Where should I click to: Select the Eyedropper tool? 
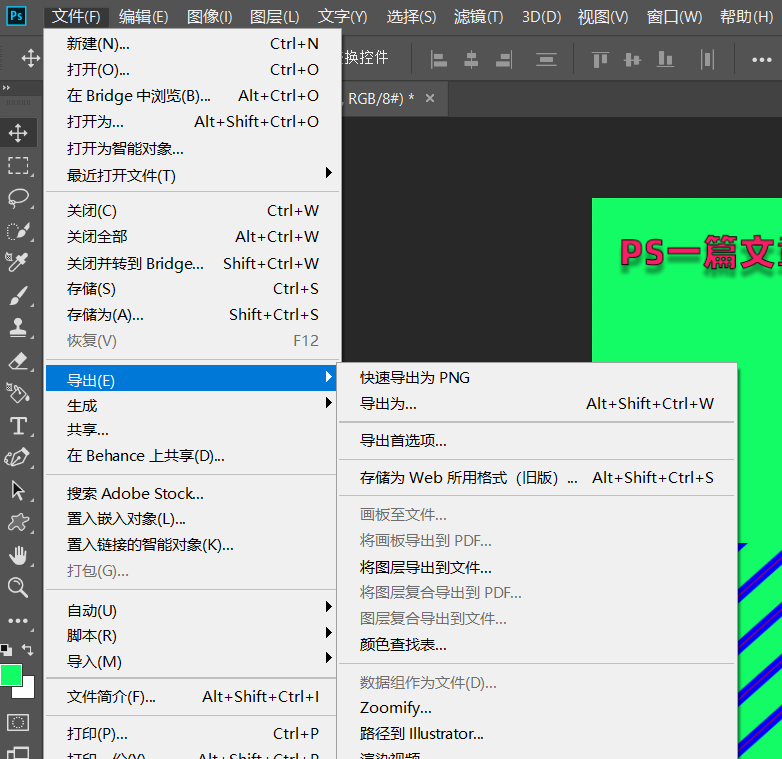pyautogui.click(x=18, y=262)
